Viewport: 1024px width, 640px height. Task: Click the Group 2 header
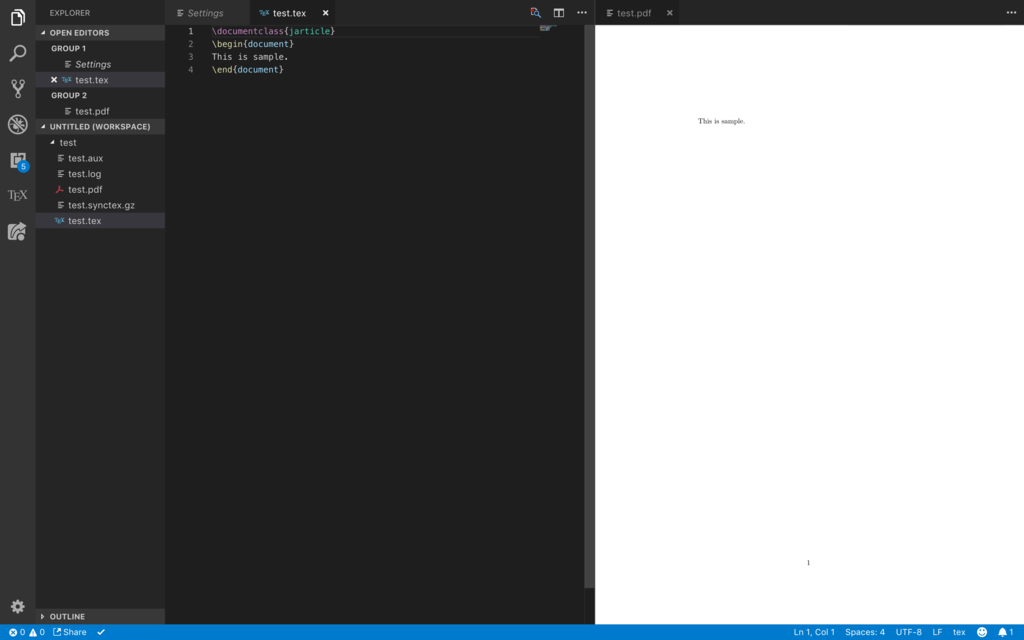coord(100,95)
